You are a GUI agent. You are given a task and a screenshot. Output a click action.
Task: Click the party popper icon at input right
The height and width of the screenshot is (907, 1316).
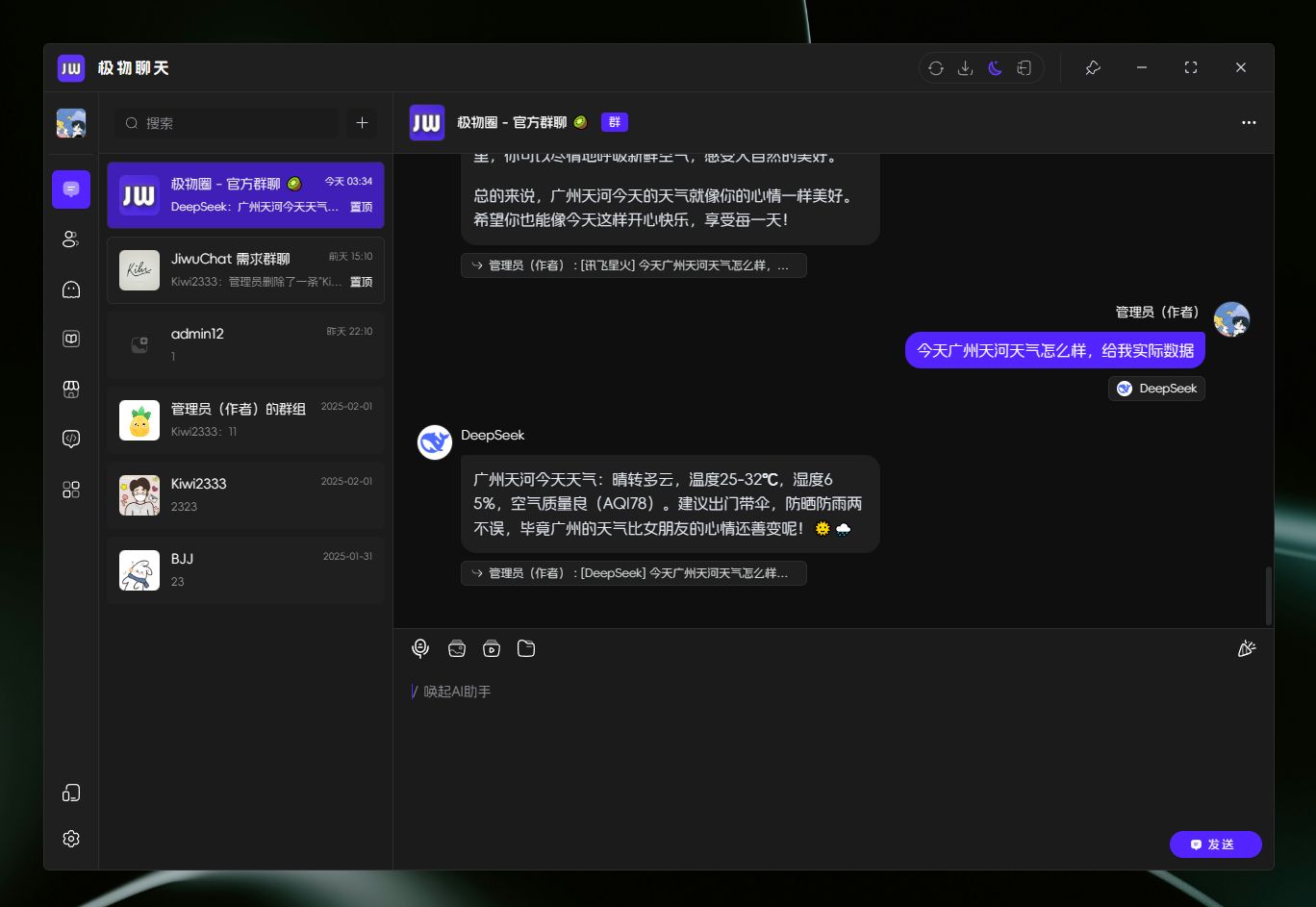[x=1247, y=648]
